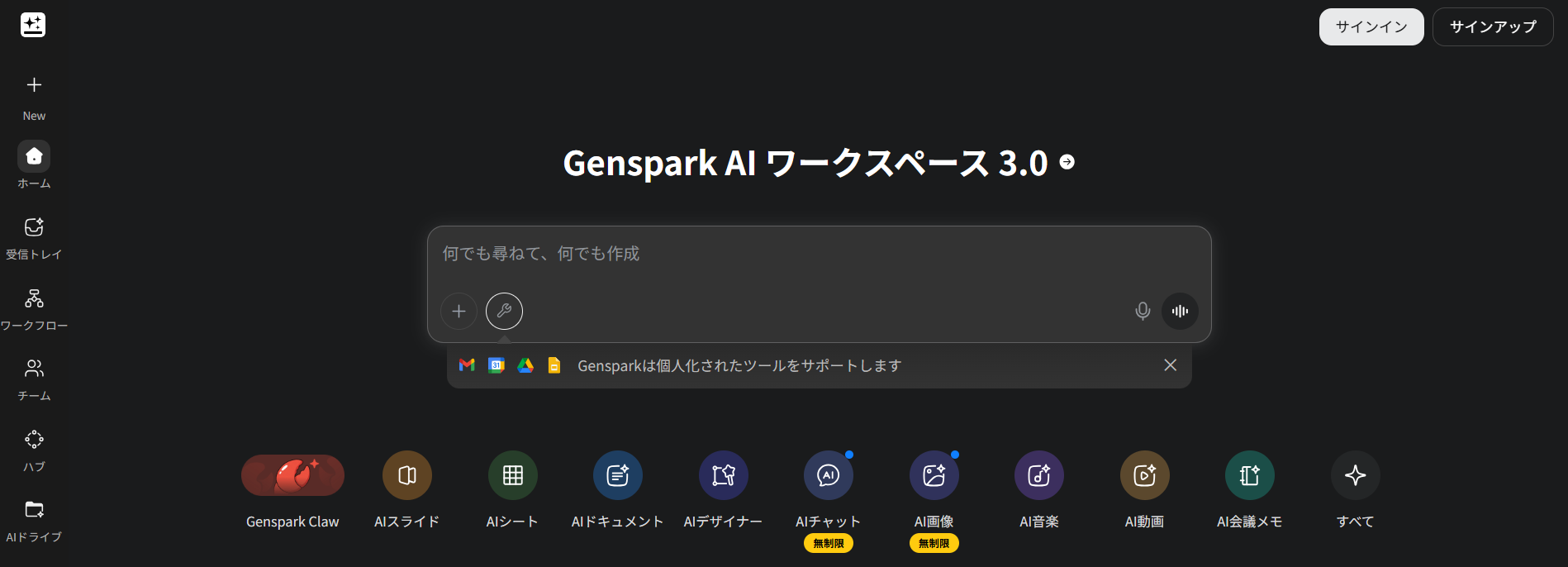Click the Gensparkは個人化されたツール banner text

tap(739, 365)
